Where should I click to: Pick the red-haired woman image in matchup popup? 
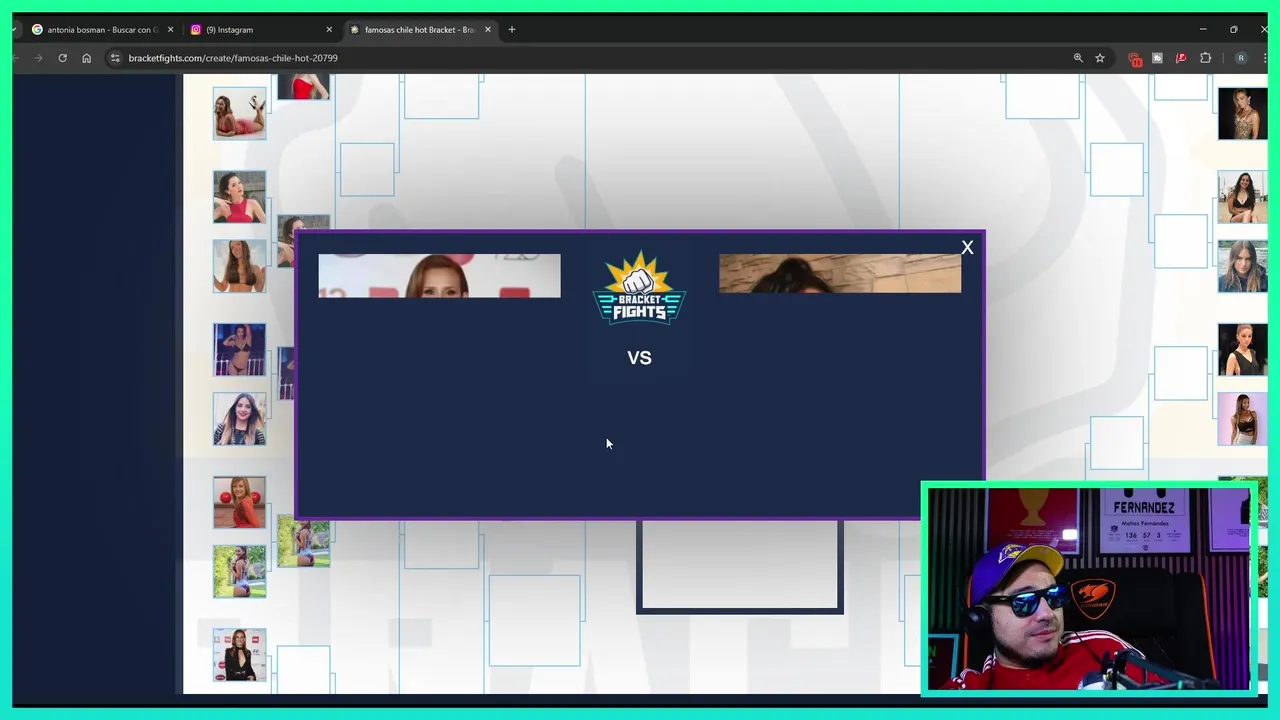click(439, 276)
